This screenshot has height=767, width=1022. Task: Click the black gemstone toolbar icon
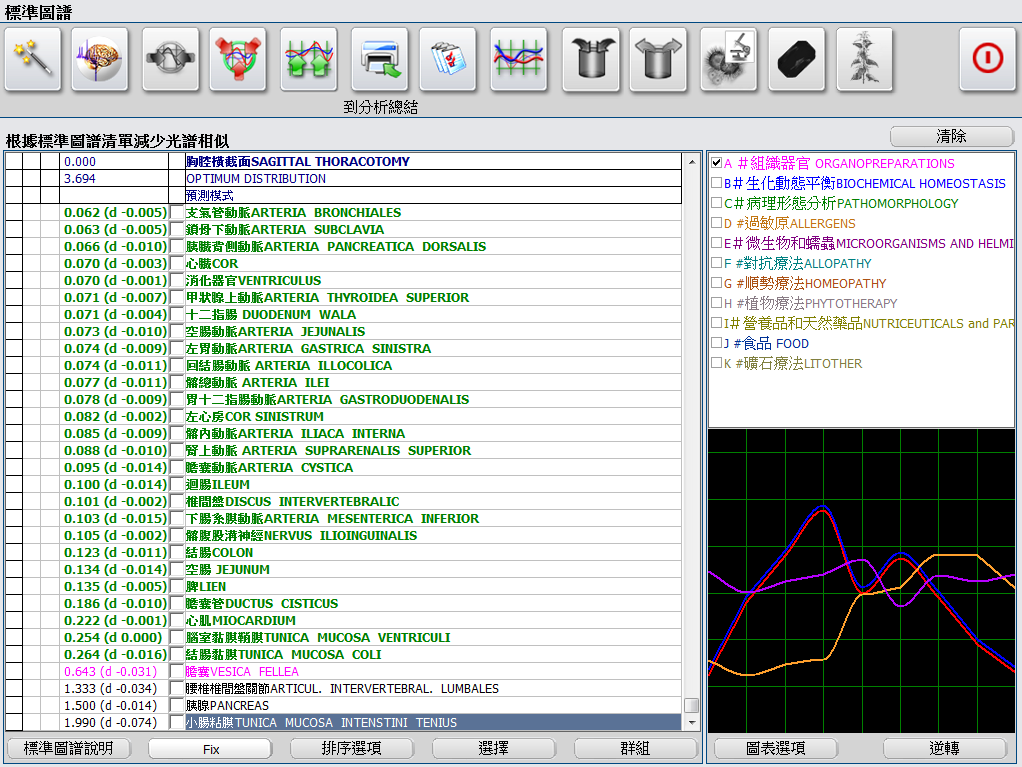click(x=796, y=60)
